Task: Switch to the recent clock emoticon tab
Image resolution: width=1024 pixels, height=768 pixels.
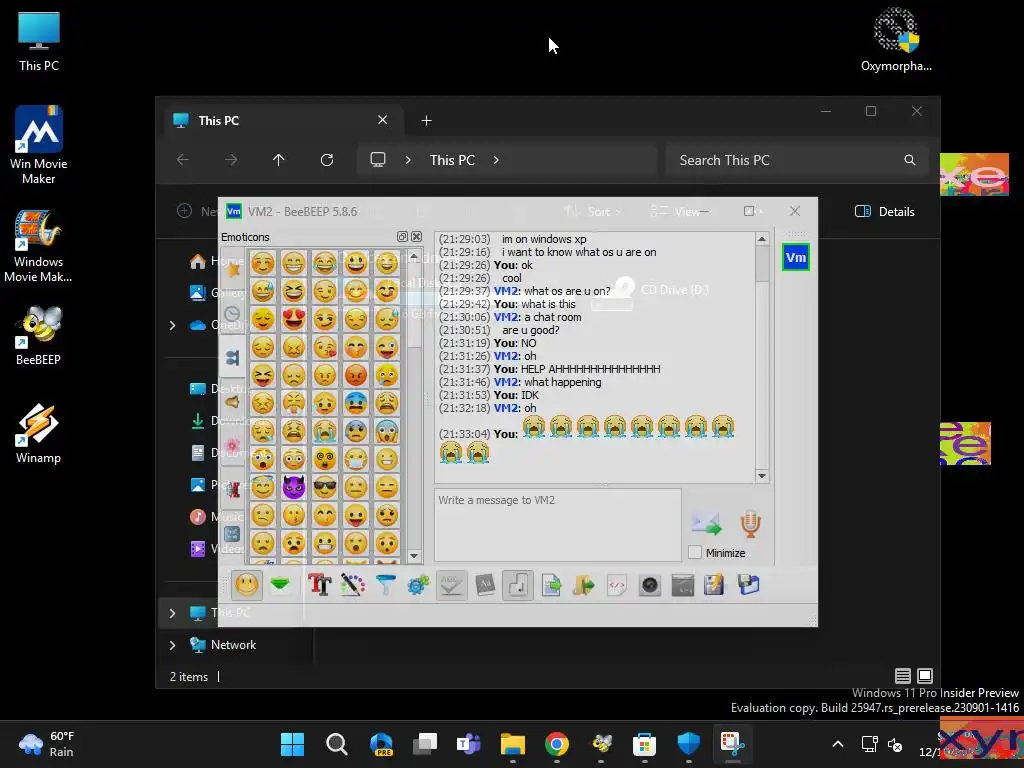Action: click(232, 314)
